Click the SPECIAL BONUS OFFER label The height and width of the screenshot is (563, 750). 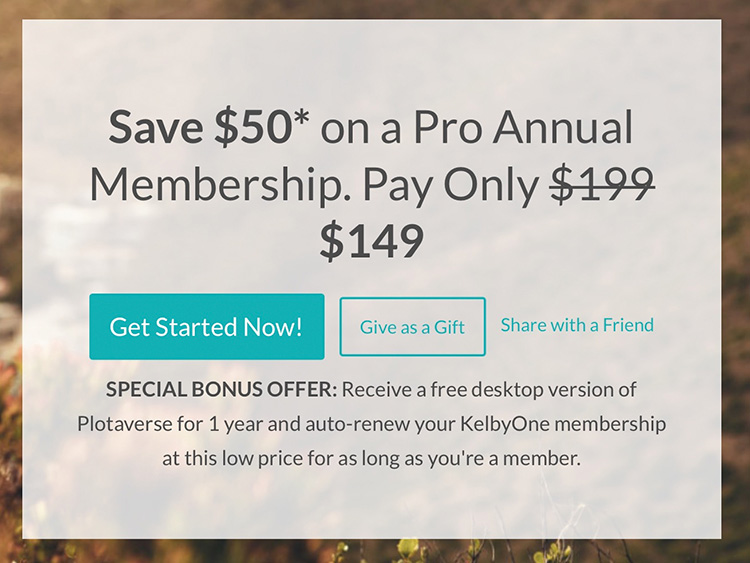click(222, 389)
